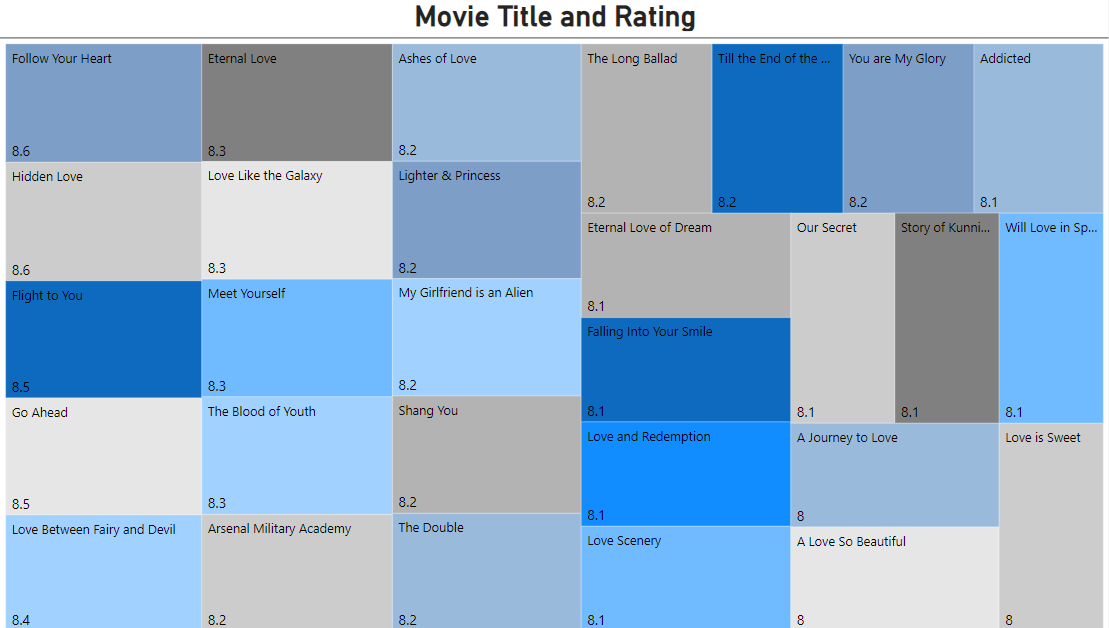The height and width of the screenshot is (628, 1109).
Task: Select My Girlfriend is an Alien tile
Action: [x=486, y=337]
